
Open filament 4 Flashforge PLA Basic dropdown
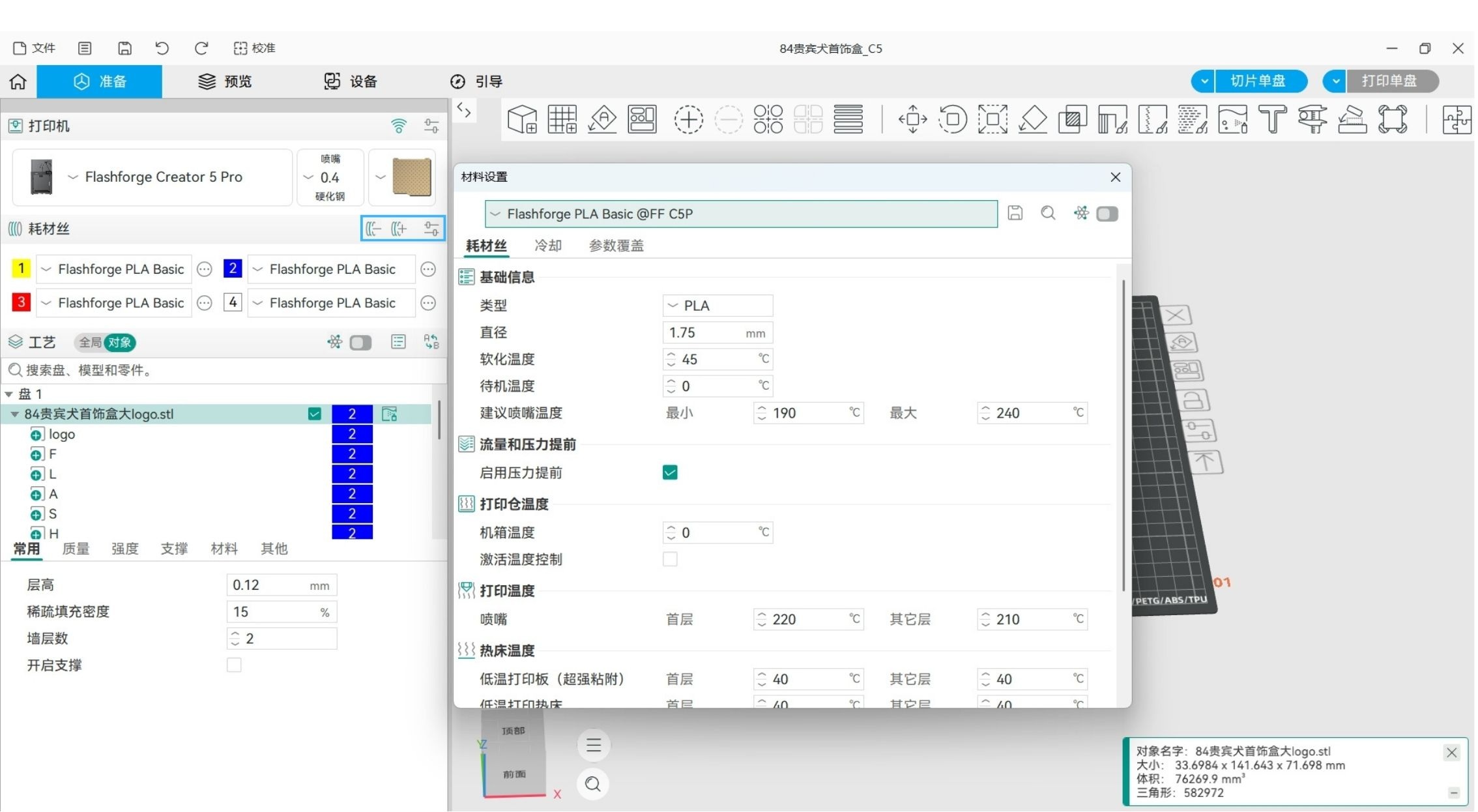pos(331,303)
